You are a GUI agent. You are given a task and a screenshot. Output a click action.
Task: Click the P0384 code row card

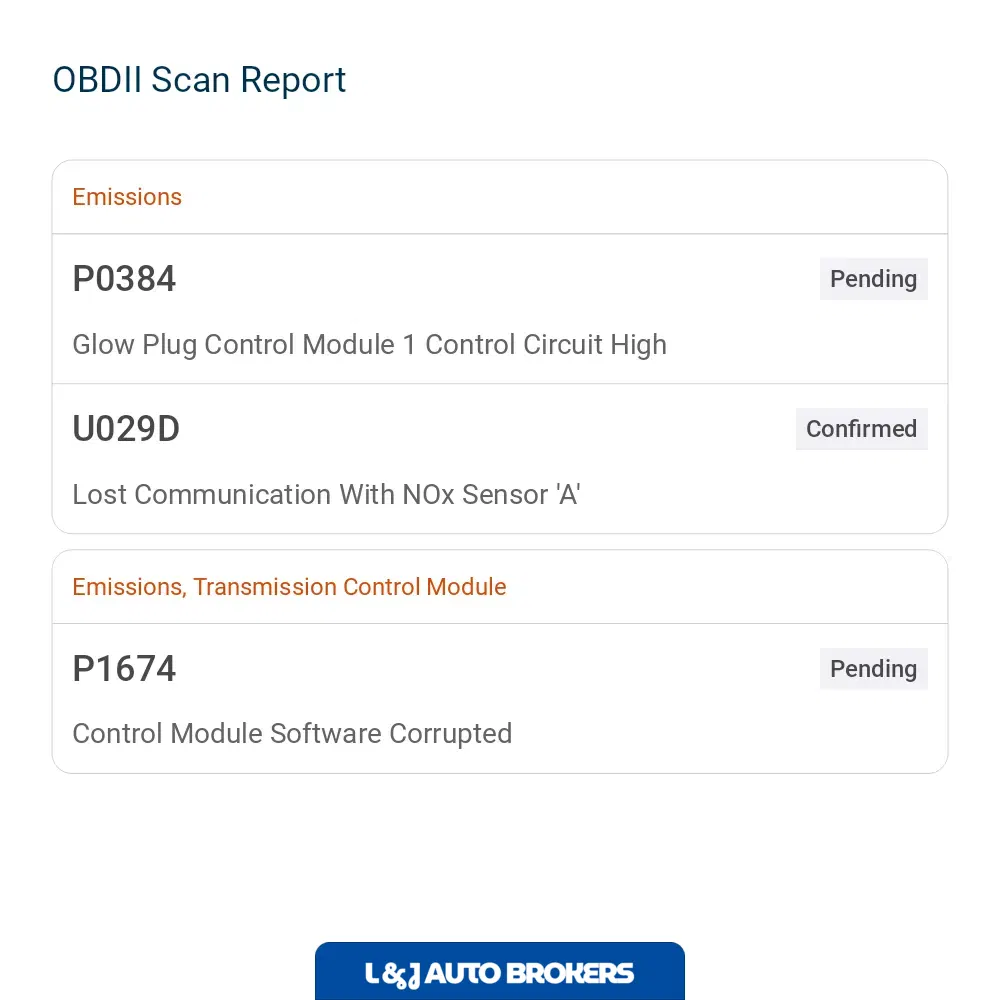point(500,309)
